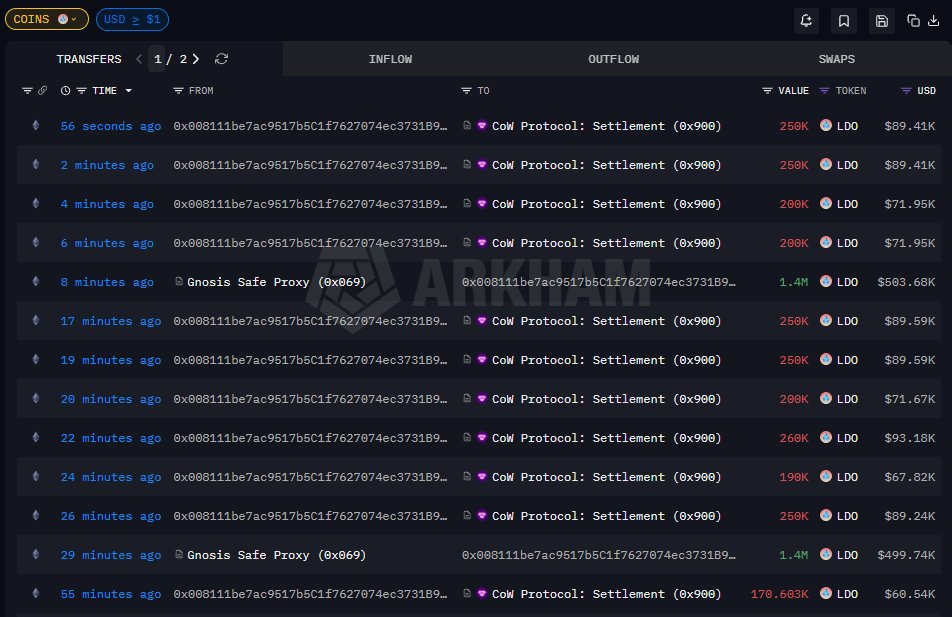The image size is (952, 617).
Task: Sort by TIME column dropdown arrow
Action: [129, 90]
